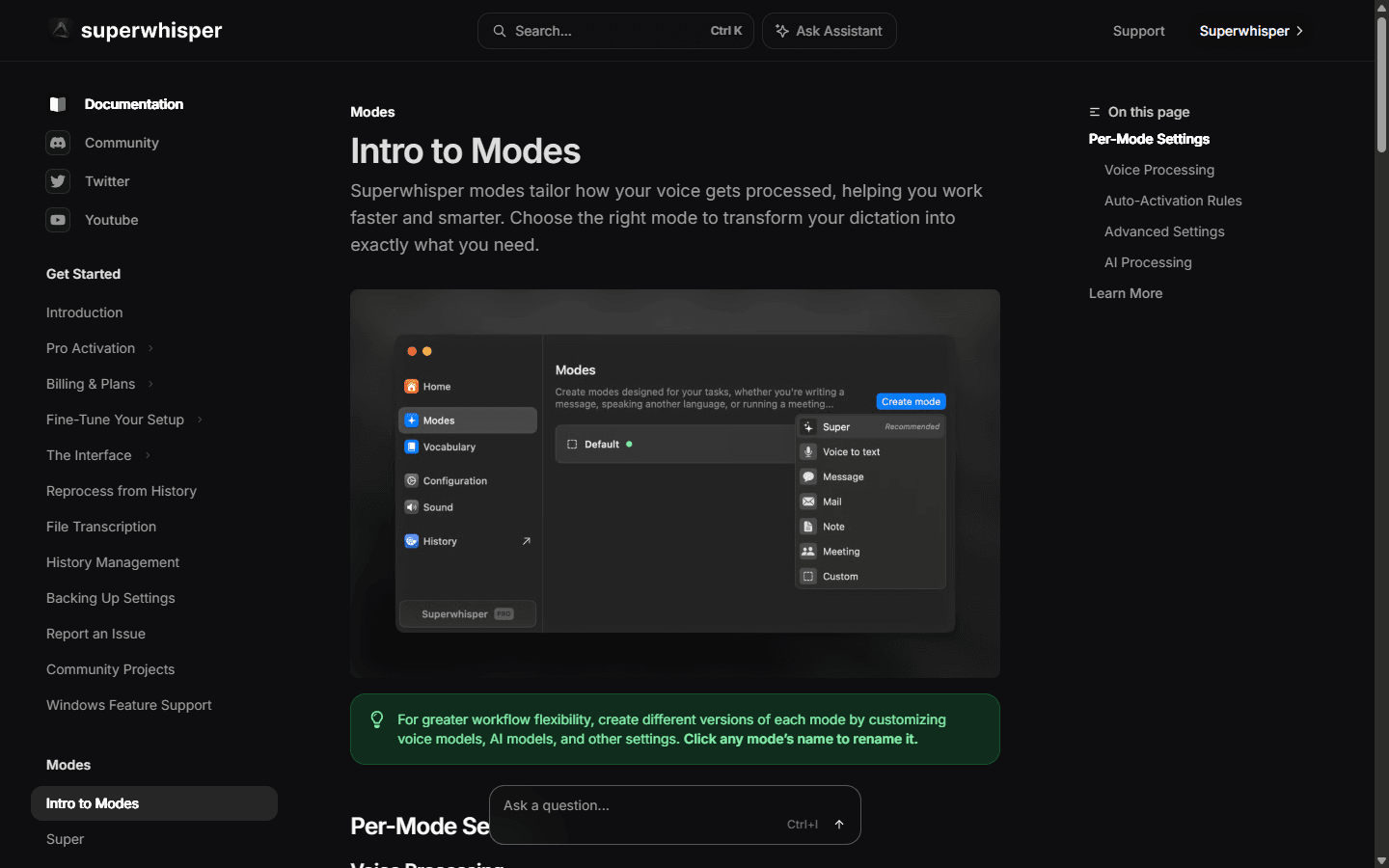This screenshot has height=868, width=1389.
Task: Expand the Fine-Tune Your Setup section
Action: [x=200, y=420]
